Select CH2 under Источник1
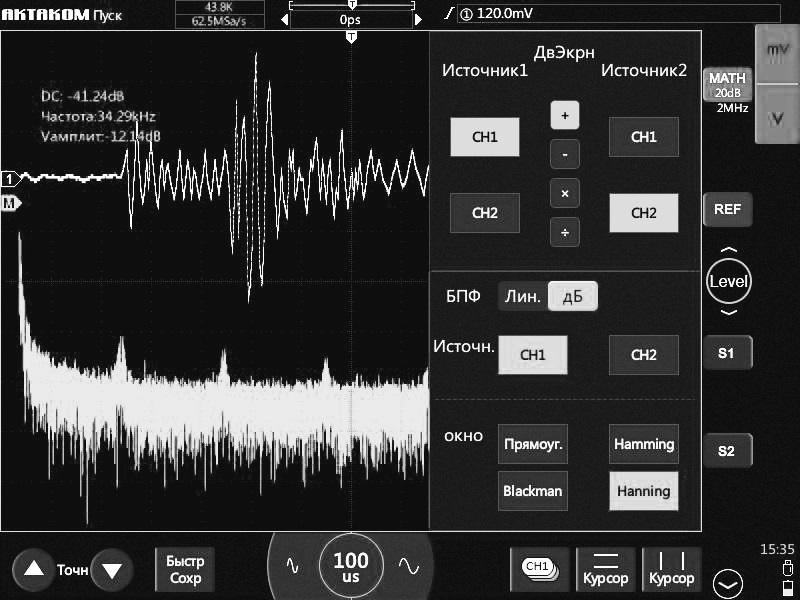The image size is (800, 600). (484, 213)
